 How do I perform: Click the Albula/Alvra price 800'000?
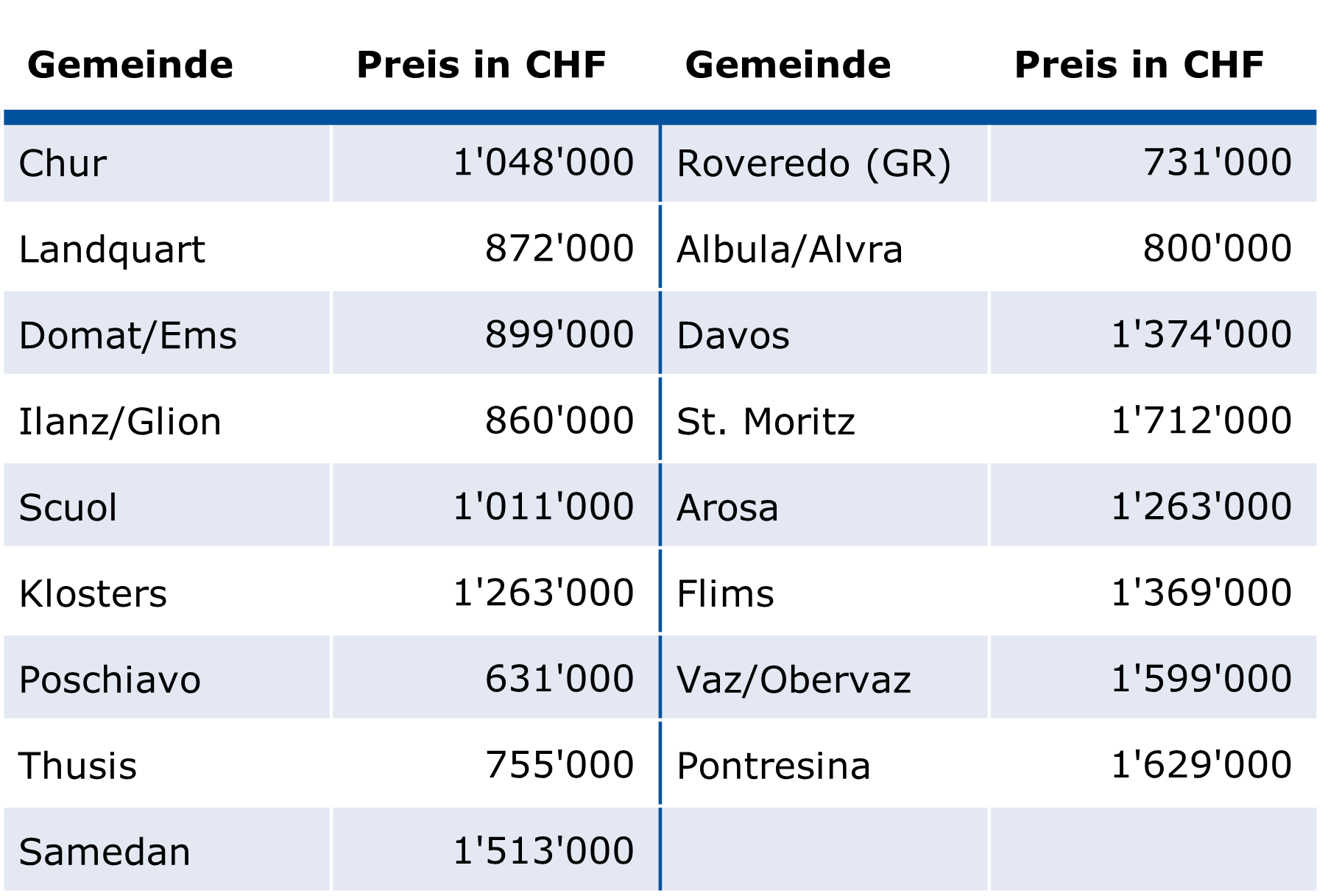pyautogui.click(x=1154, y=249)
